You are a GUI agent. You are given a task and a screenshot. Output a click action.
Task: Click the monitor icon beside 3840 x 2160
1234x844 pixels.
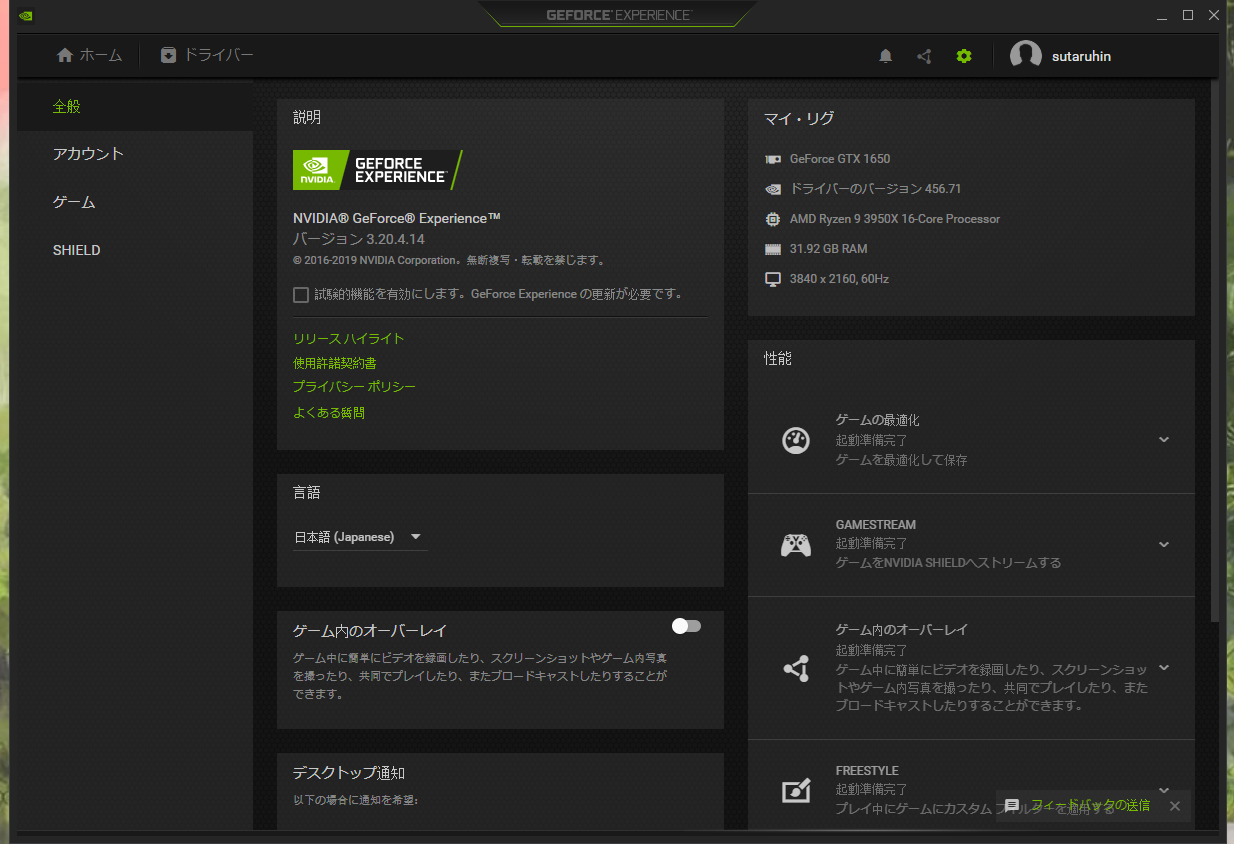pos(772,279)
